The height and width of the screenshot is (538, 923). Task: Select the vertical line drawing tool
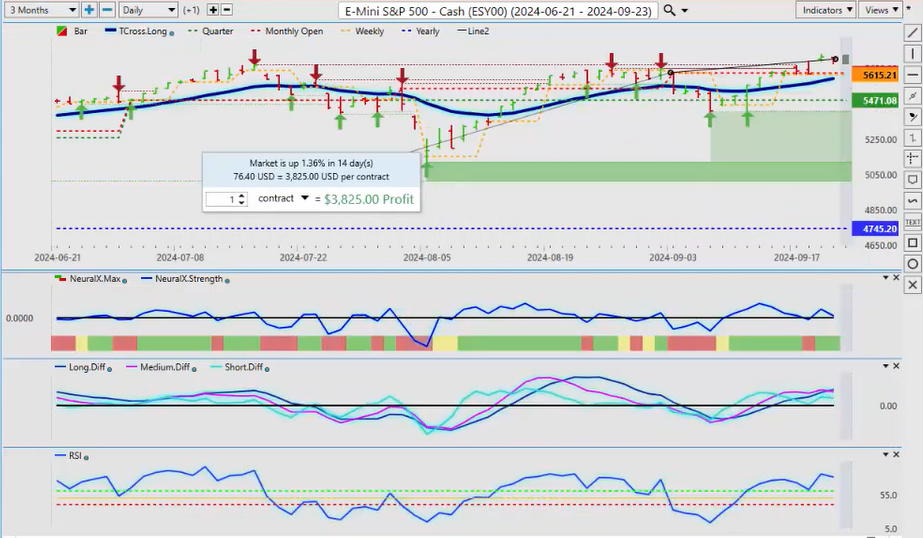pos(912,54)
